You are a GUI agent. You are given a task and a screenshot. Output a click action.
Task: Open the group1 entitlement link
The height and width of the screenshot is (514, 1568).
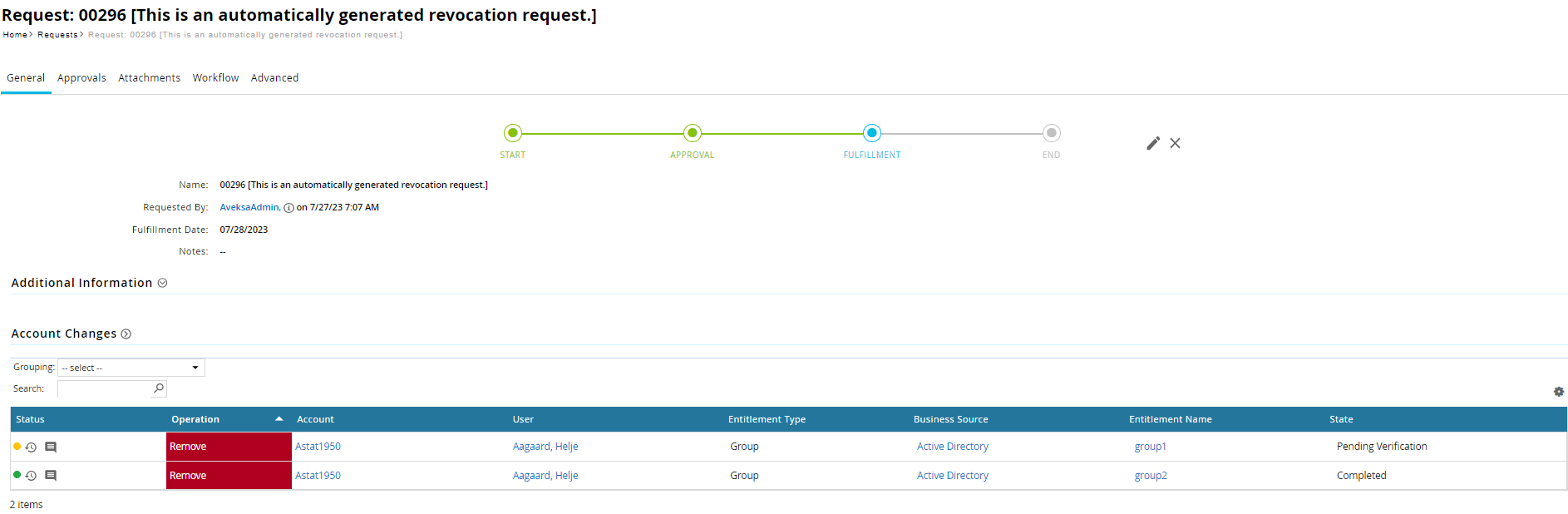tap(1150, 447)
